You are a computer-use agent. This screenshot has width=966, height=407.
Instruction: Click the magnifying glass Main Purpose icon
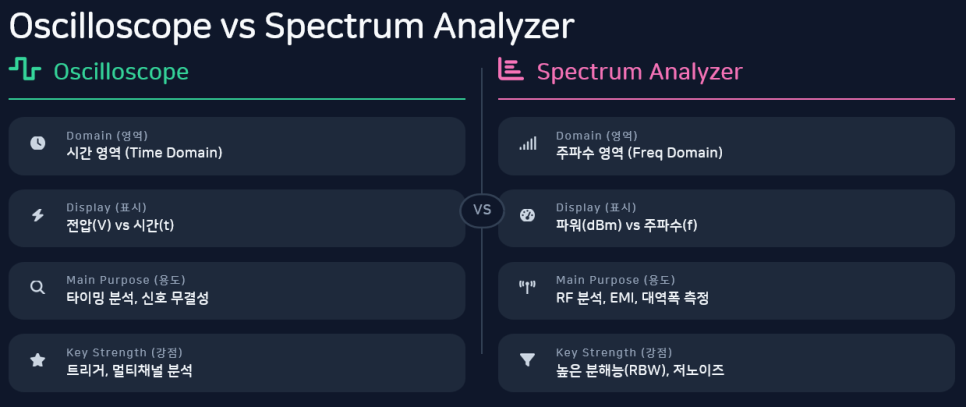[x=38, y=288]
